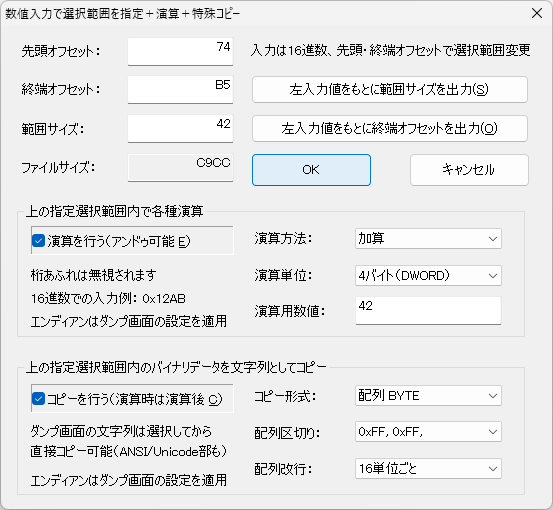Image resolution: width=553 pixels, height=510 pixels.
Task: Click the ファイルサイズ field showing C9CC
Action: [180, 168]
